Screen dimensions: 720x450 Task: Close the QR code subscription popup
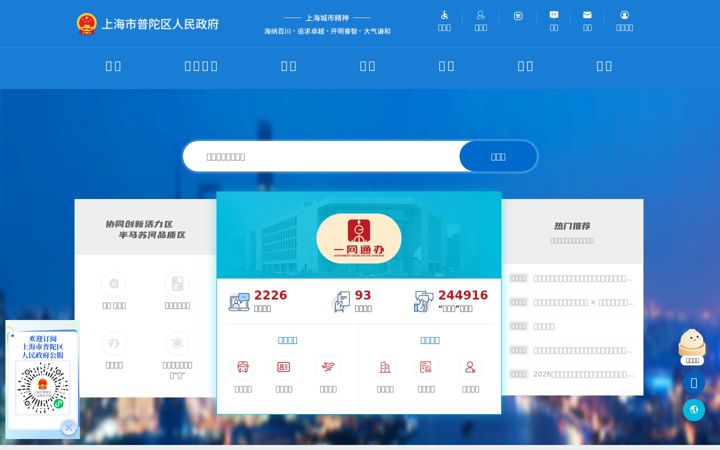(68, 428)
